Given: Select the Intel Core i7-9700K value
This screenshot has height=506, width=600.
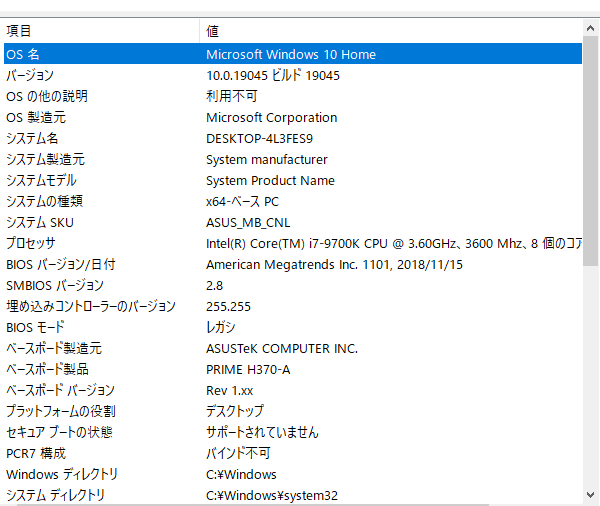Looking at the screenshot, I should point(394,243).
